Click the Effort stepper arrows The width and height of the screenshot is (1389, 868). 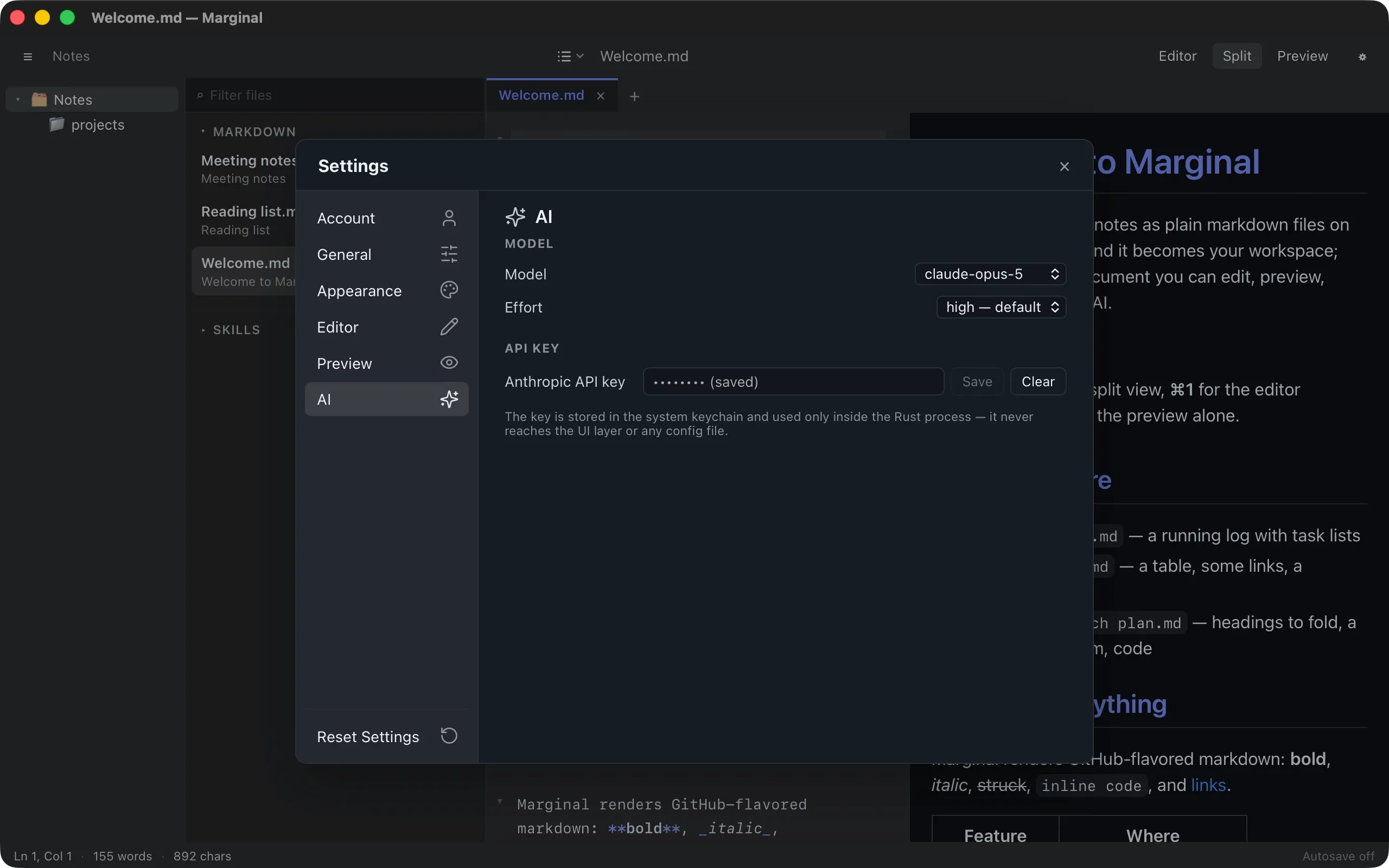[1055, 307]
